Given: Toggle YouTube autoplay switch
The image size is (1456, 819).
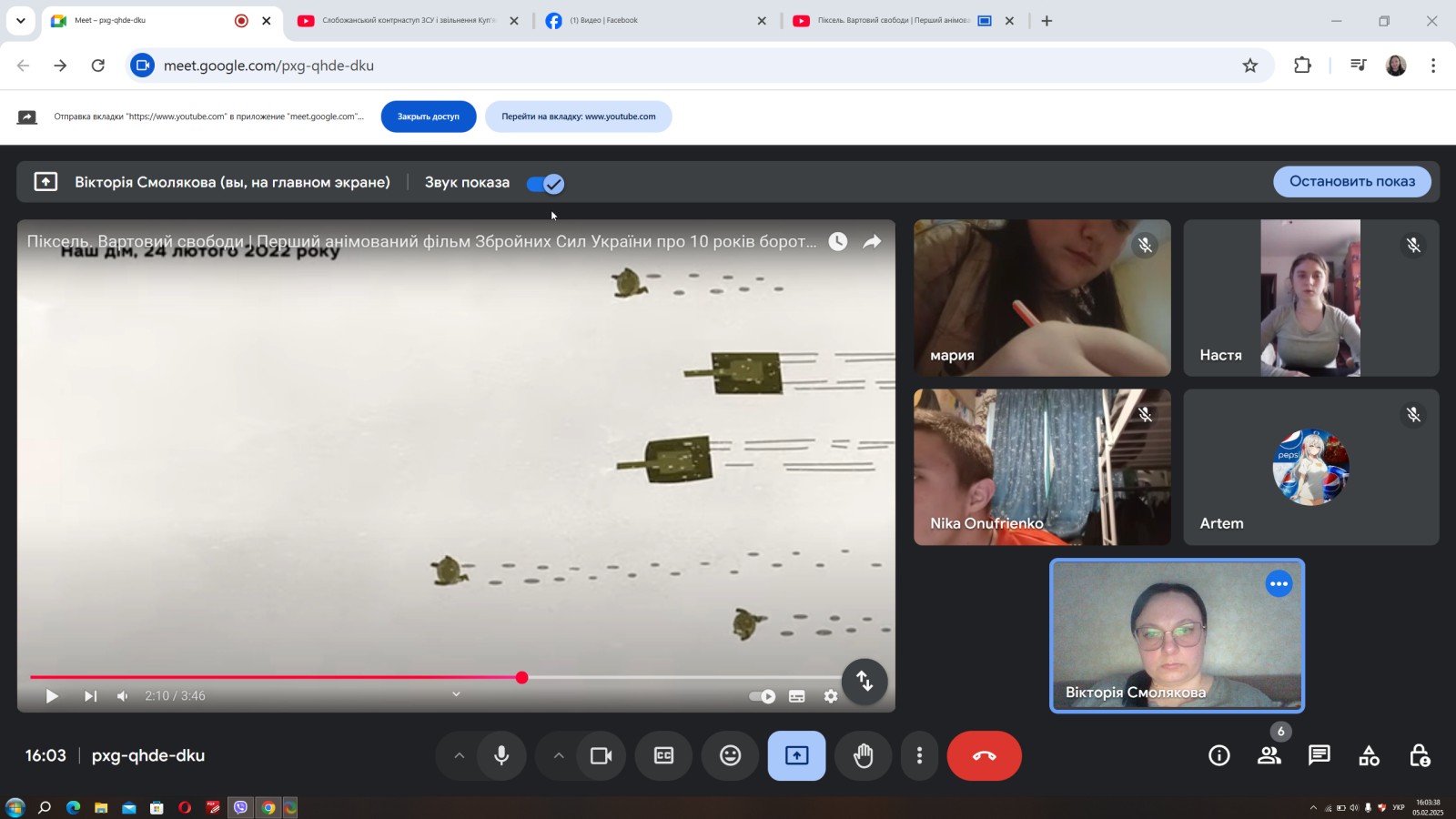Looking at the screenshot, I should pos(762,696).
